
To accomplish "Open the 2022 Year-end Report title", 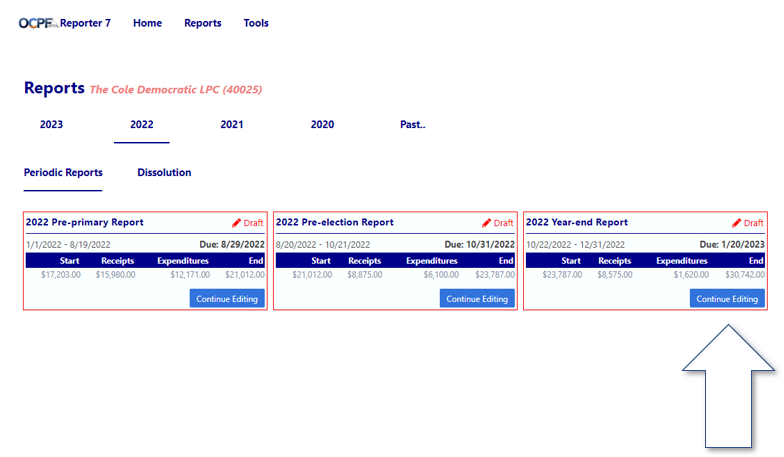I will click(x=577, y=222).
